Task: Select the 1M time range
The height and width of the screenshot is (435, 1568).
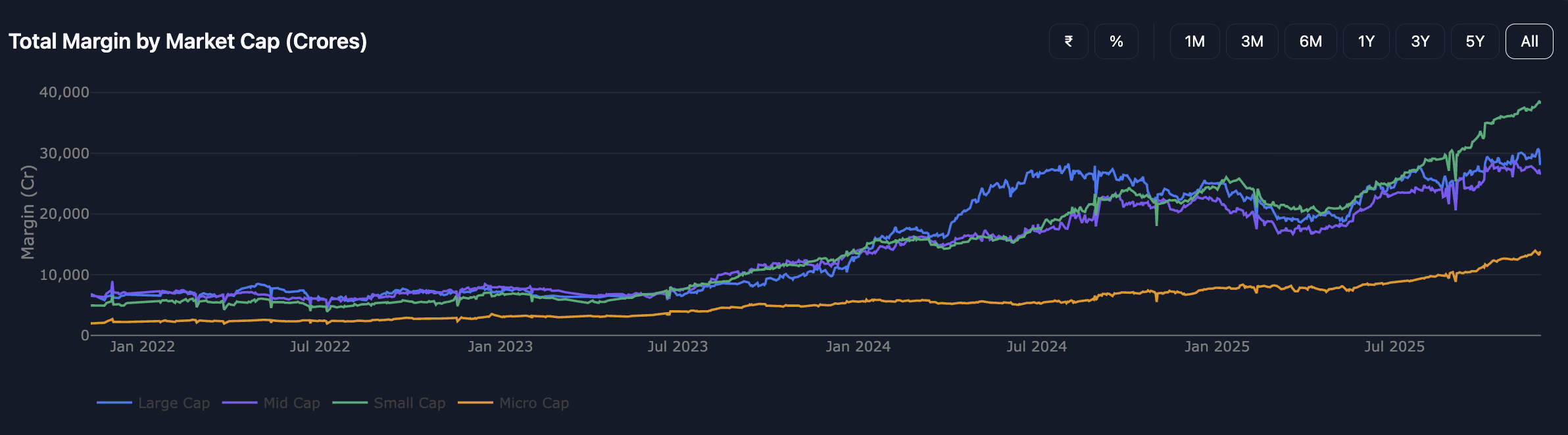Action: point(1194,41)
